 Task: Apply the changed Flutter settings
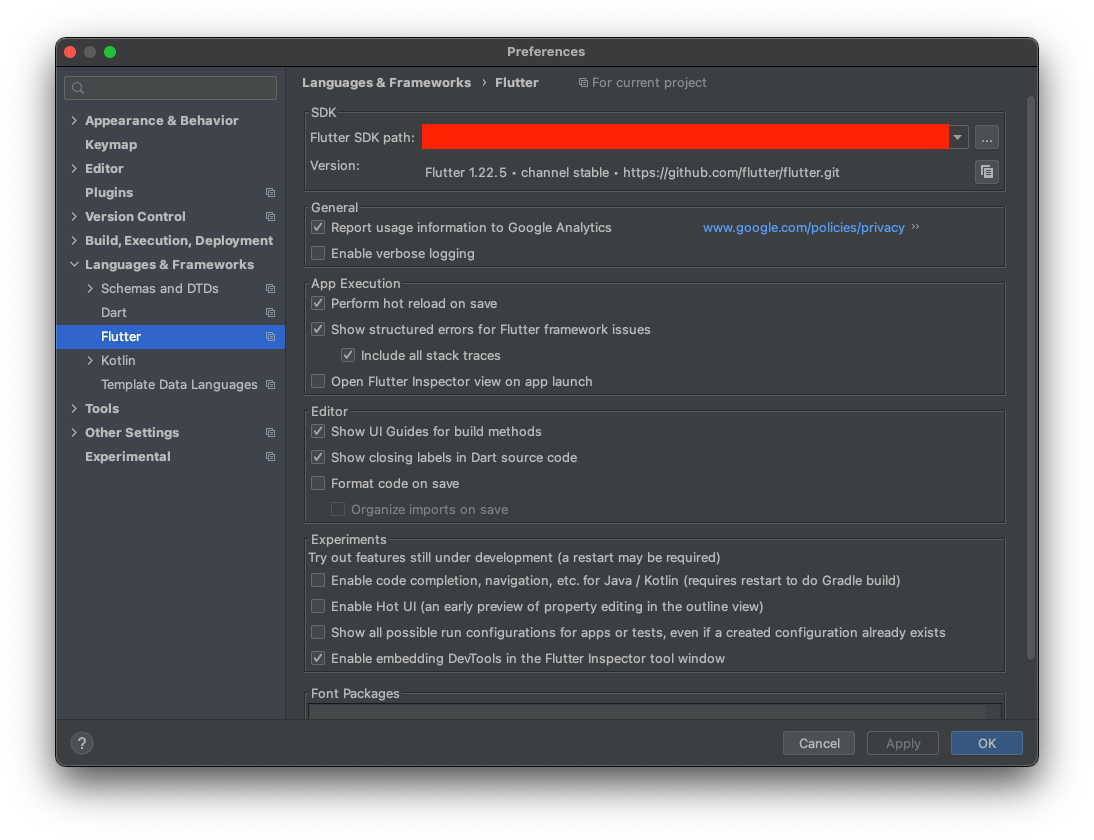tap(902, 743)
